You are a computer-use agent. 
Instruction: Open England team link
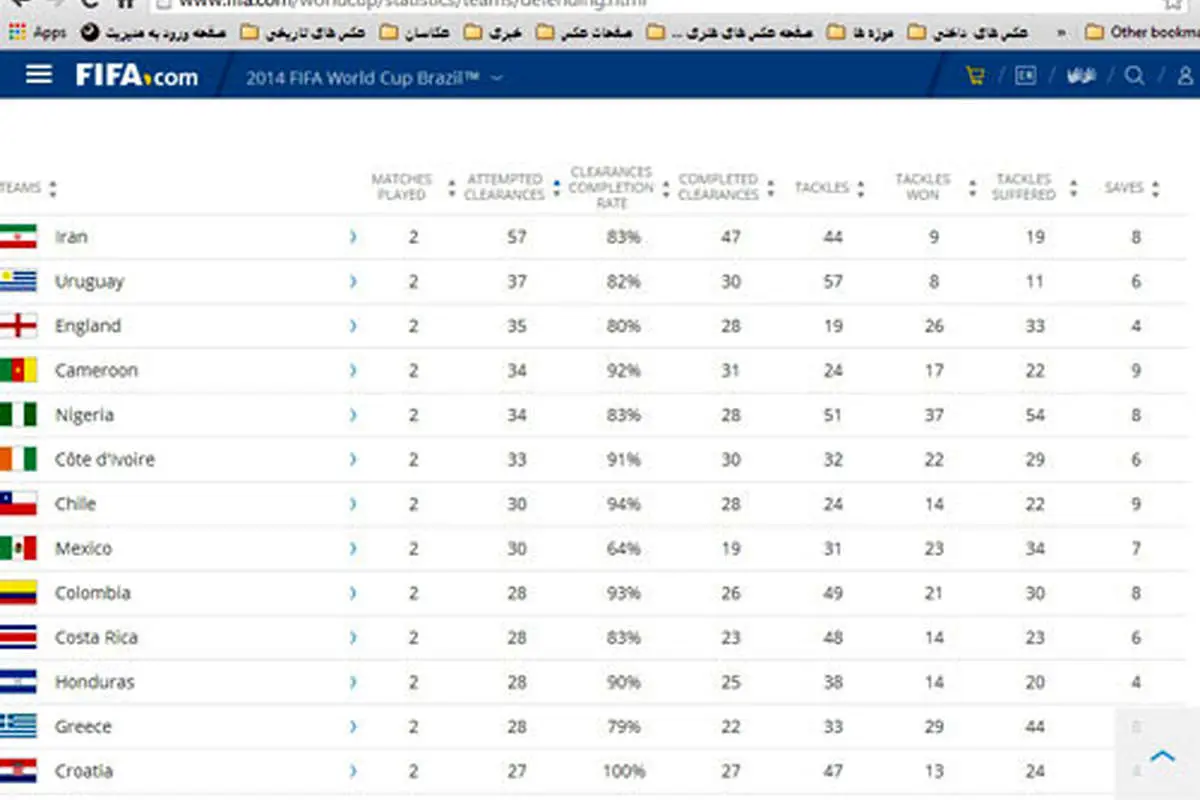87,326
